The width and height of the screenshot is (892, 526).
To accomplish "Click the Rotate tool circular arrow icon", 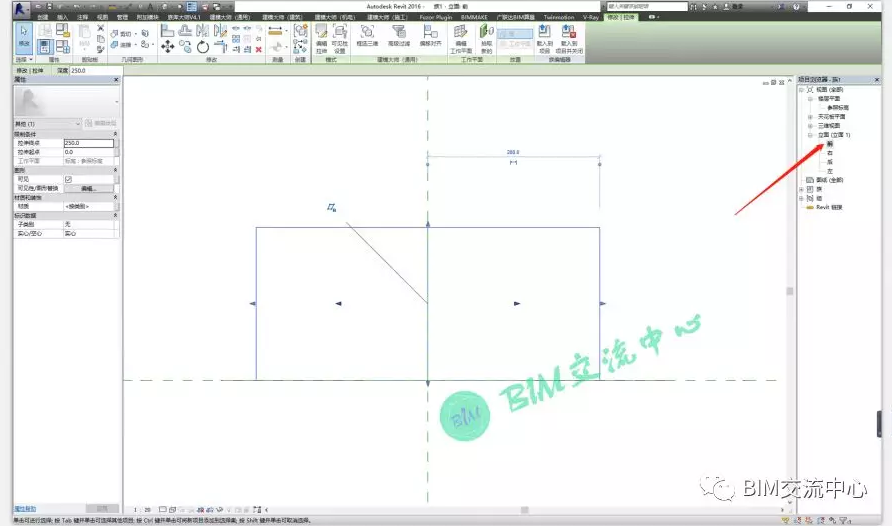I will (203, 47).
